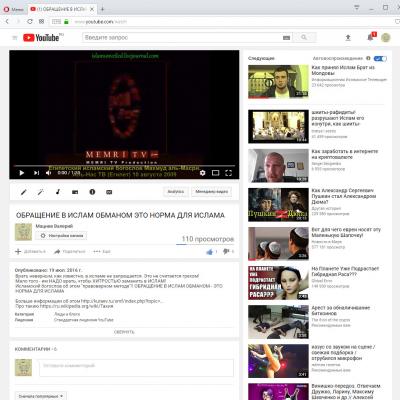Screen dimensions: 400x400
Task: Click the video progress bar
Action: (x=124, y=165)
